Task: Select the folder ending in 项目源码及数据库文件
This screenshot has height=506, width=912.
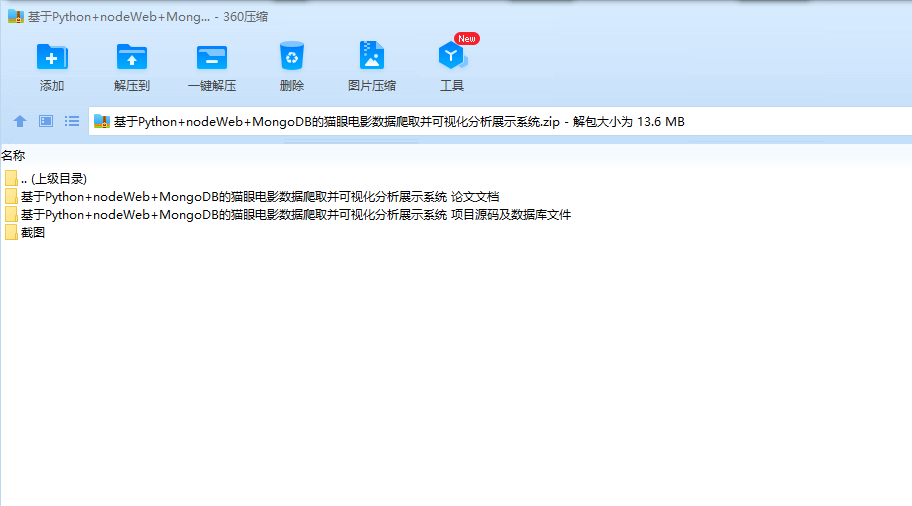Action: click(287, 215)
